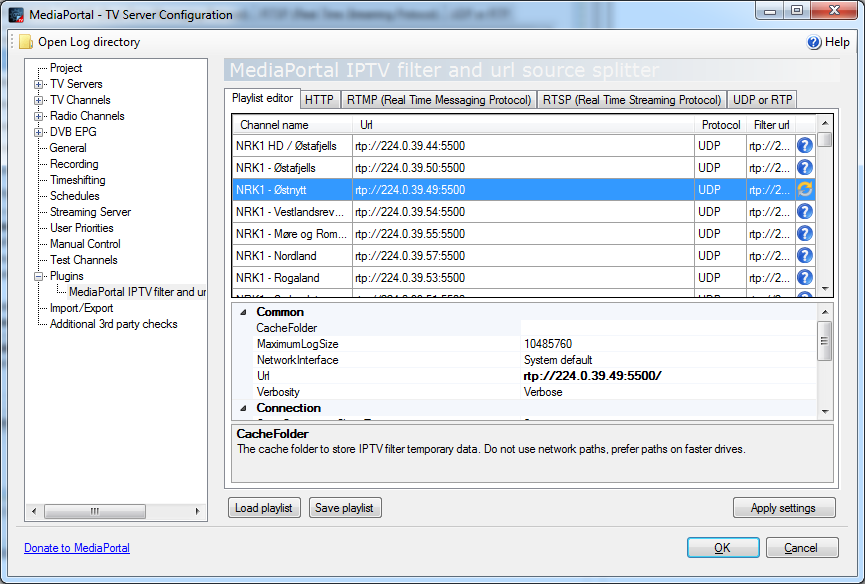Viewport: 865px width, 584px height.
Task: Click the Cancel button
Action: pos(802,548)
